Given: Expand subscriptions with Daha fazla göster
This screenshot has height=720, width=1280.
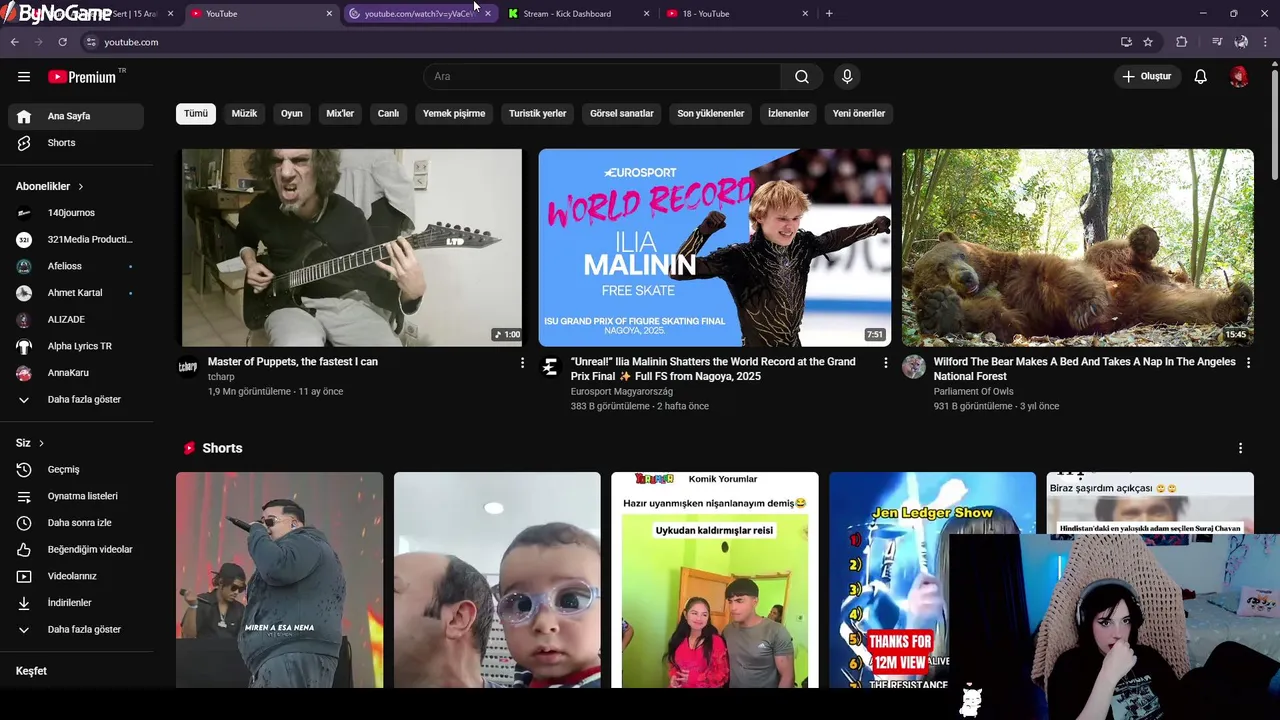Looking at the screenshot, I should click(76, 400).
